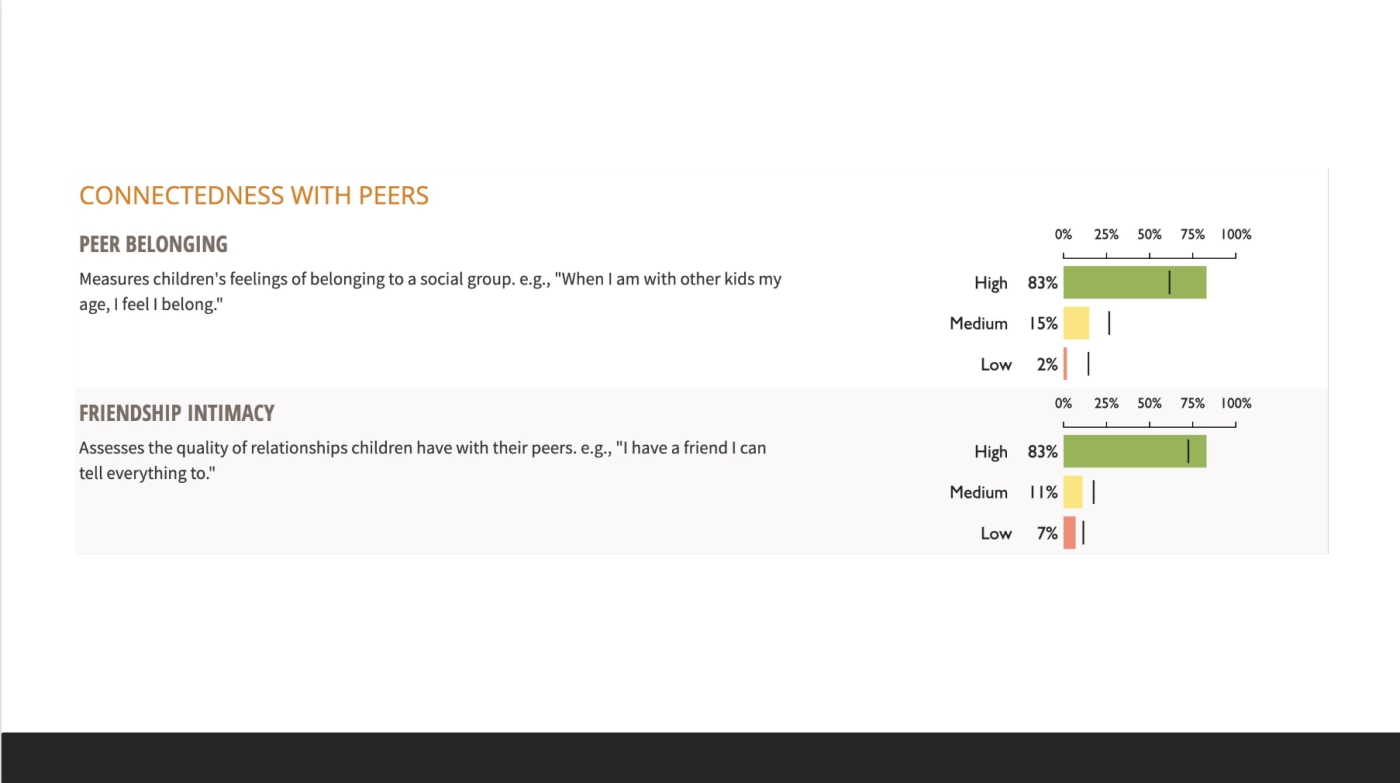Click the High label in Friendship Intimacy chart
1400x783 pixels.
tap(990, 452)
